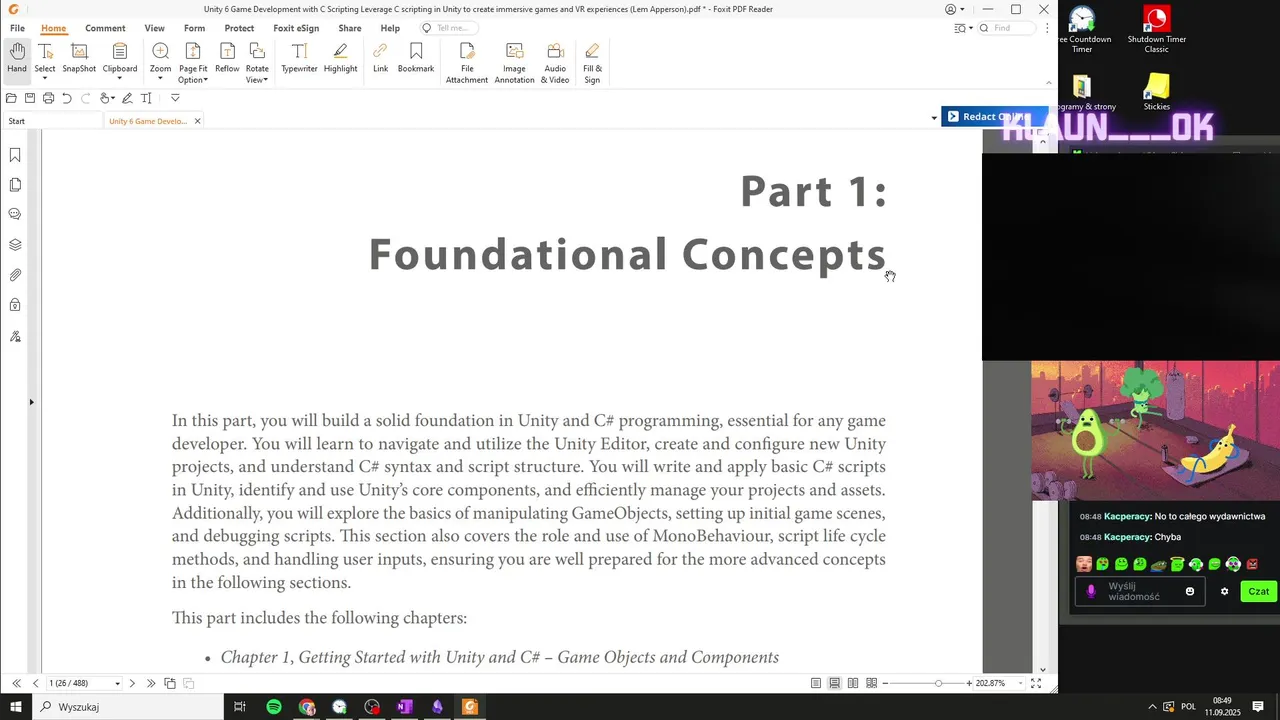This screenshot has width=1280, height=720.
Task: Open the document tab list dropdown arrow
Action: [934, 118]
